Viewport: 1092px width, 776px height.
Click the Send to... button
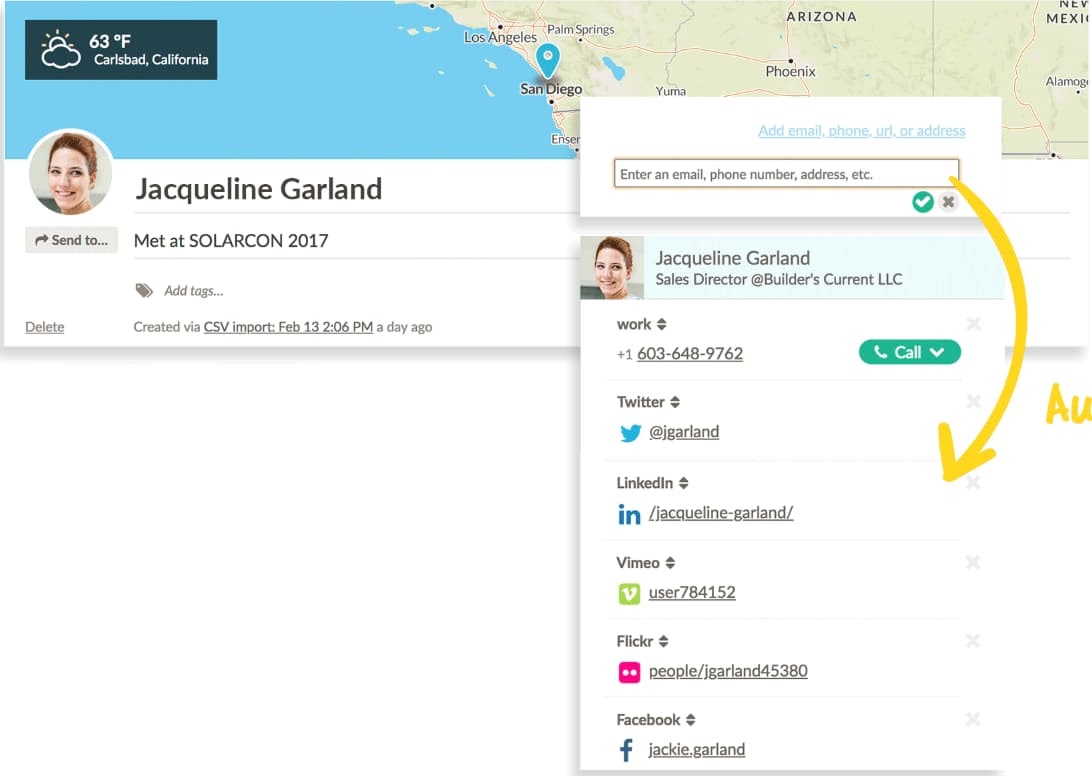pos(72,240)
